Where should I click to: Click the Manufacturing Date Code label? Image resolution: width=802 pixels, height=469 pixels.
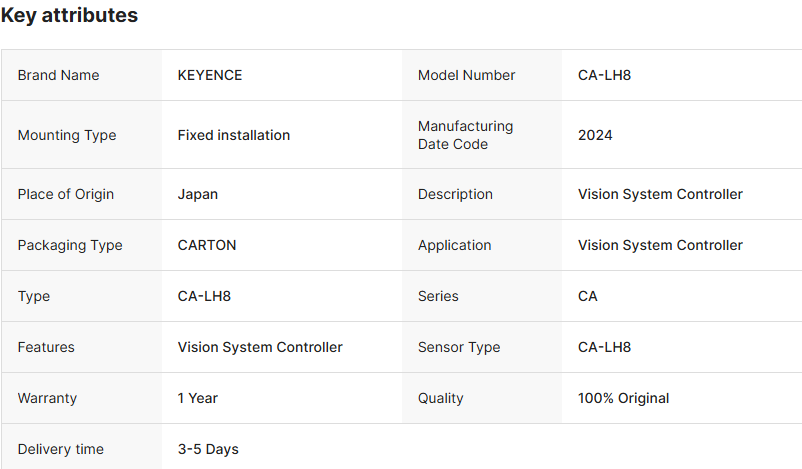tap(466, 135)
